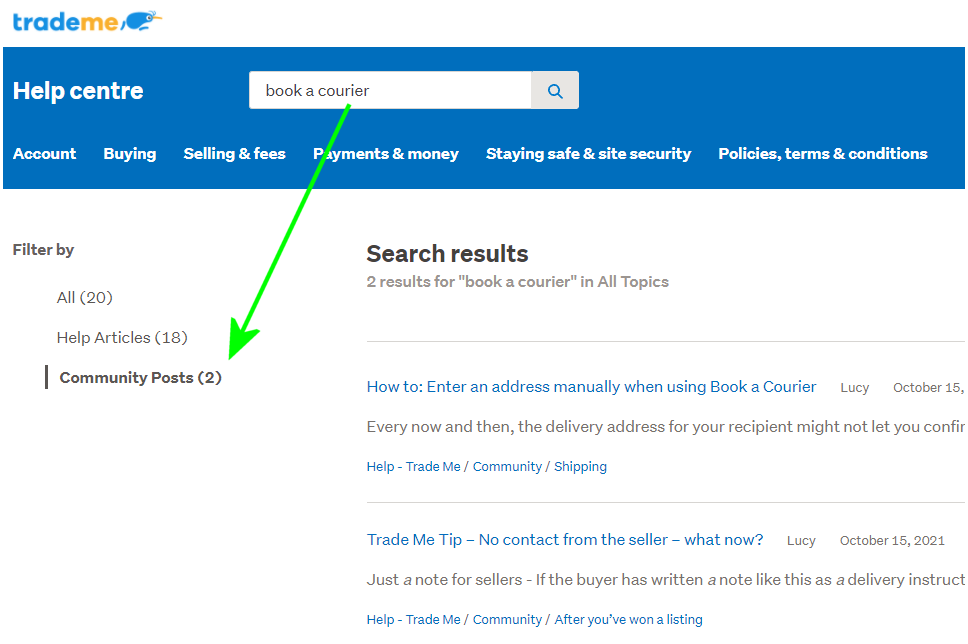The height and width of the screenshot is (644, 968).
Task: Click second result's "Help - Trade Me" breadcrumb
Action: [413, 620]
